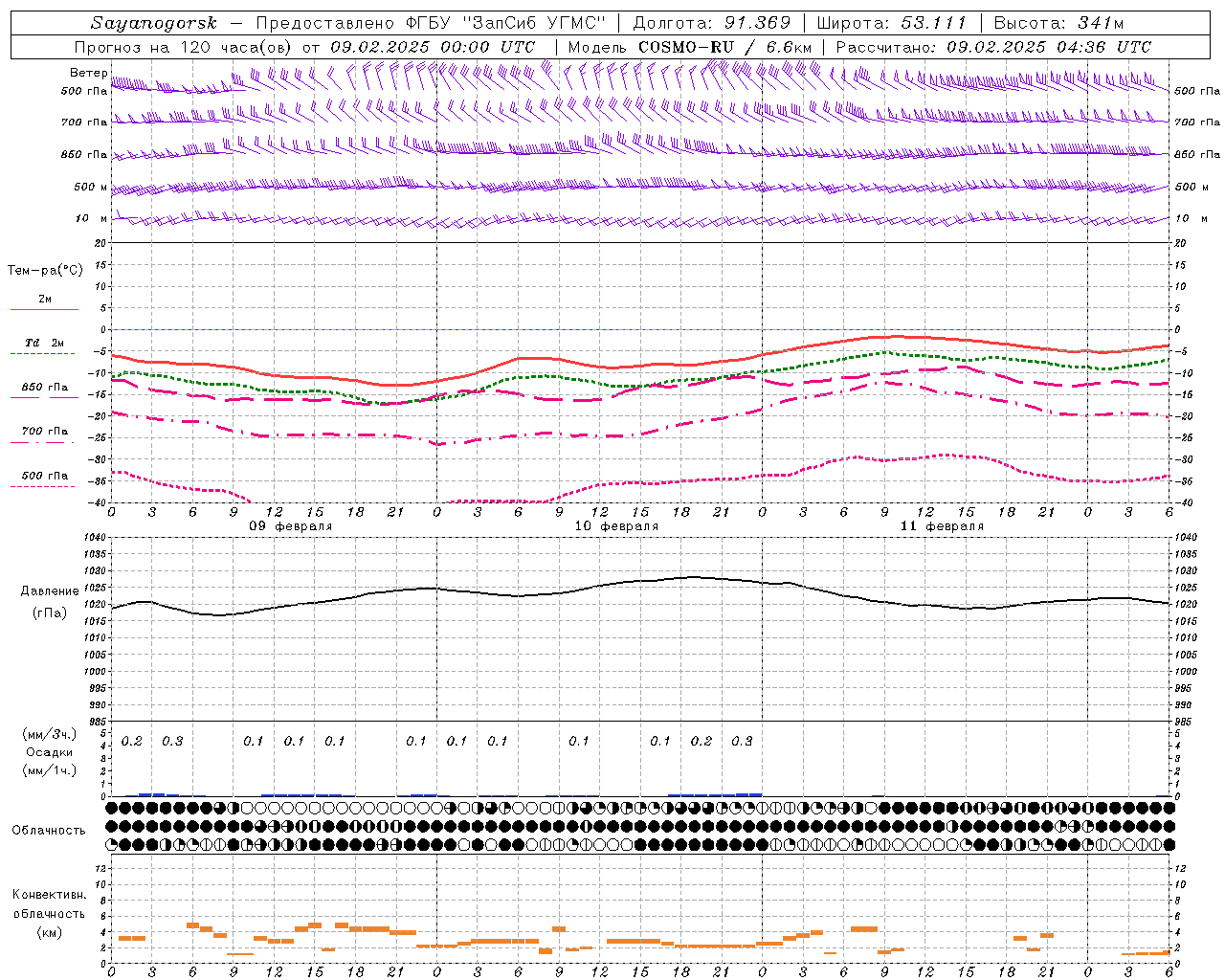The height and width of the screenshot is (980, 1225).
Task: Click the "Конвективн." label
Action: [49, 895]
